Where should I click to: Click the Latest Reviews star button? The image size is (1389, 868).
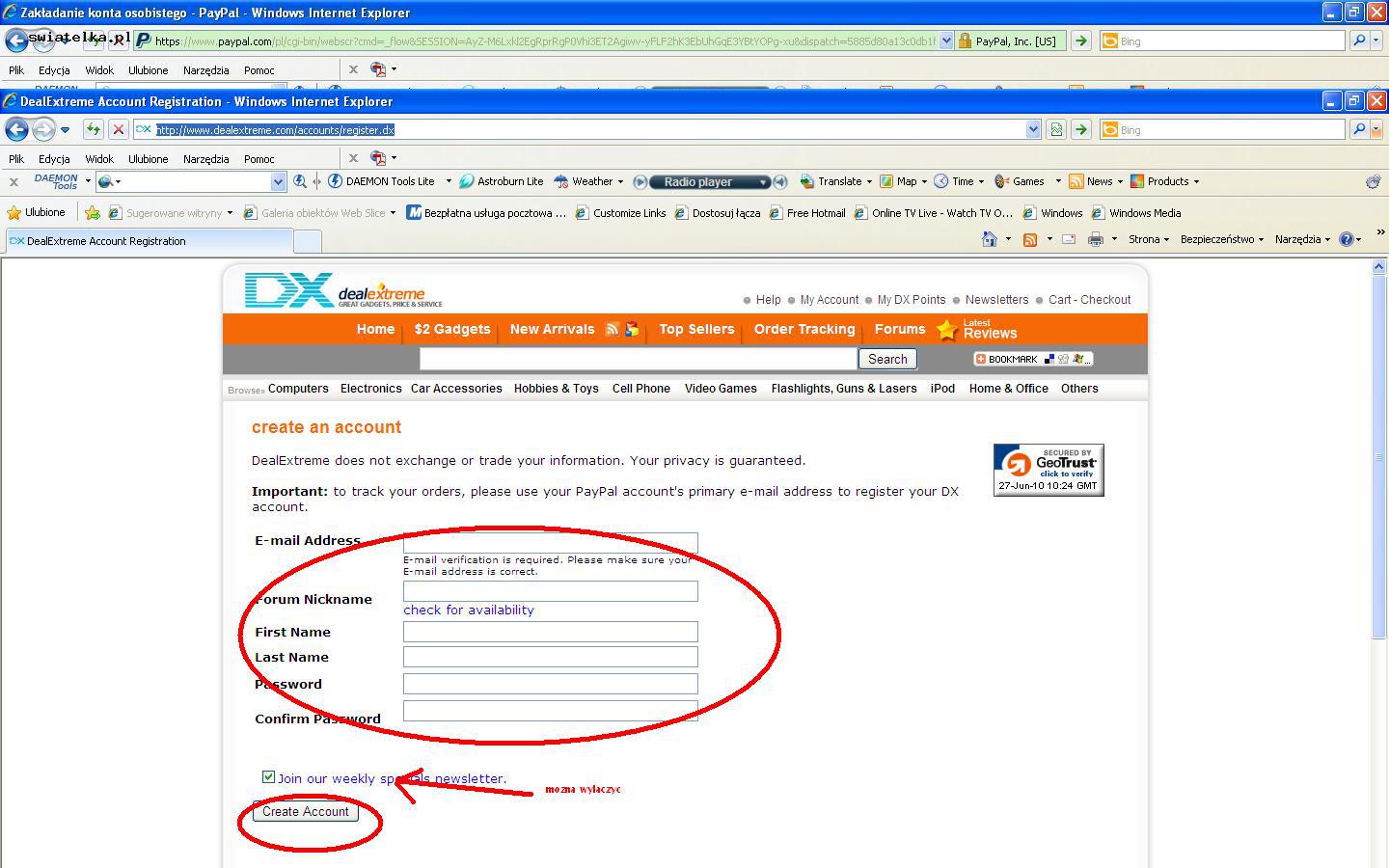click(x=977, y=329)
